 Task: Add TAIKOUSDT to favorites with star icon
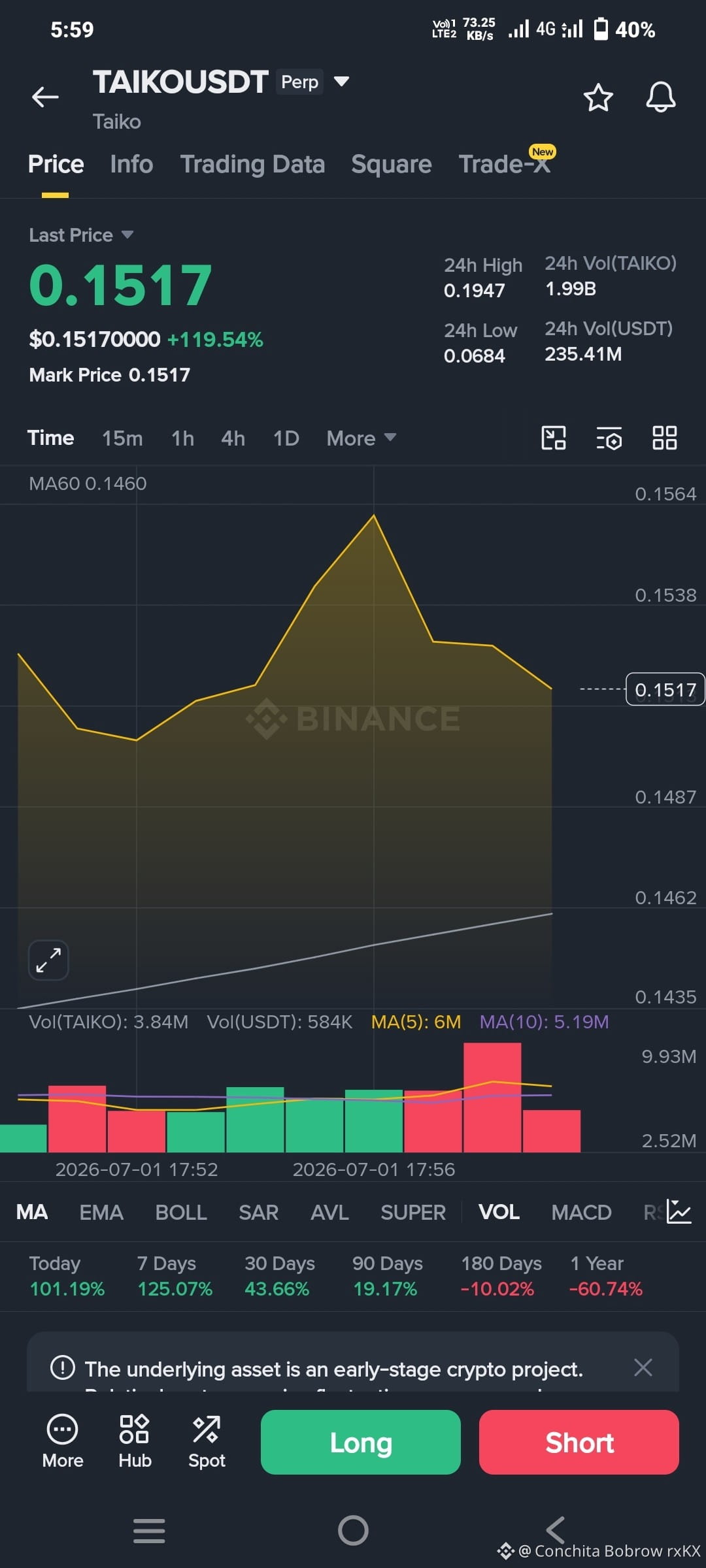597,97
